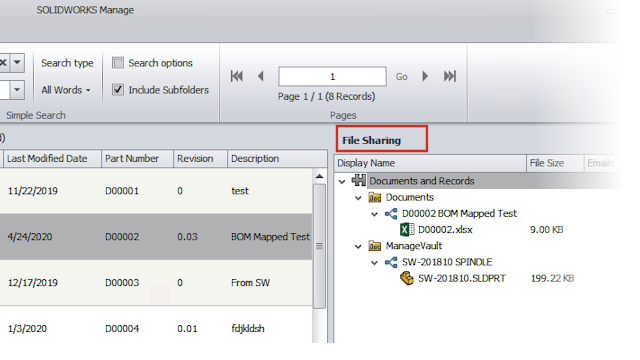Click Documents and Records root icon
Image resolution: width=640 pixels, height=360 pixels.
(x=358, y=180)
